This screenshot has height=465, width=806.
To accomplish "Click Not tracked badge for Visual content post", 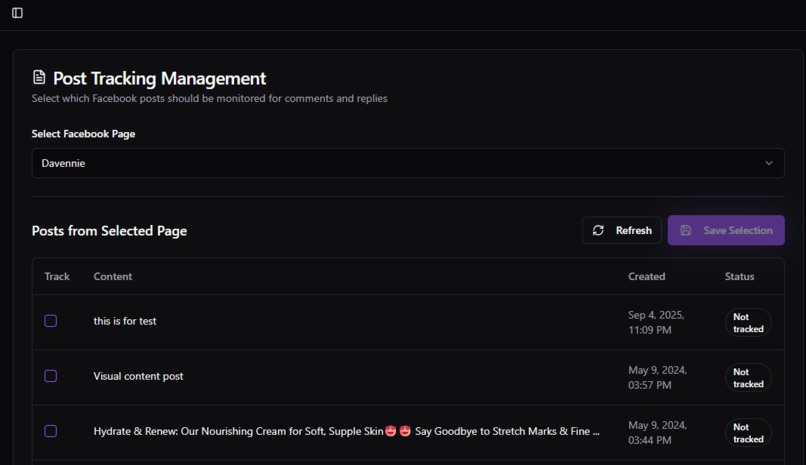I will (x=748, y=378).
